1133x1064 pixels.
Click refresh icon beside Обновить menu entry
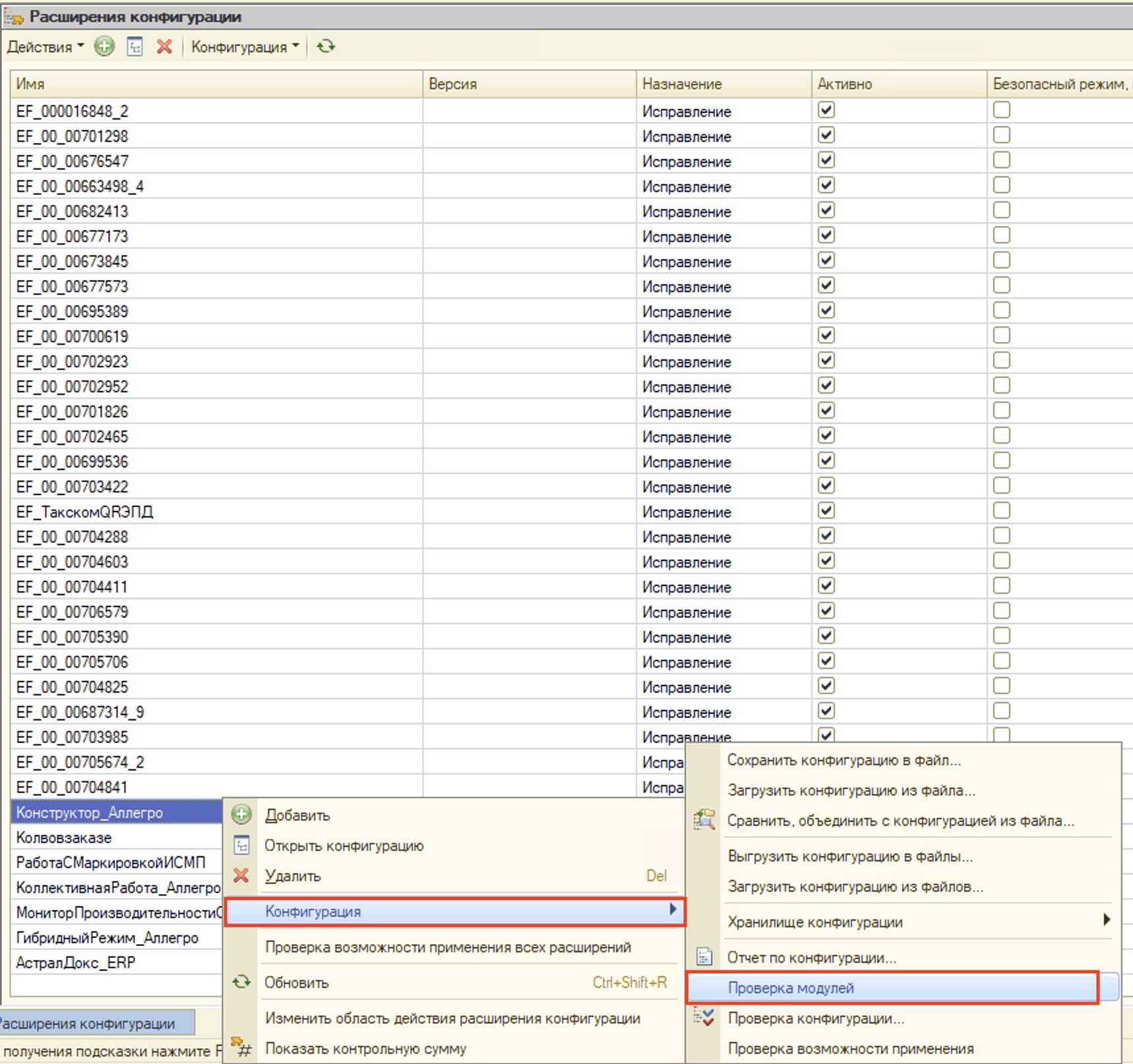click(241, 982)
